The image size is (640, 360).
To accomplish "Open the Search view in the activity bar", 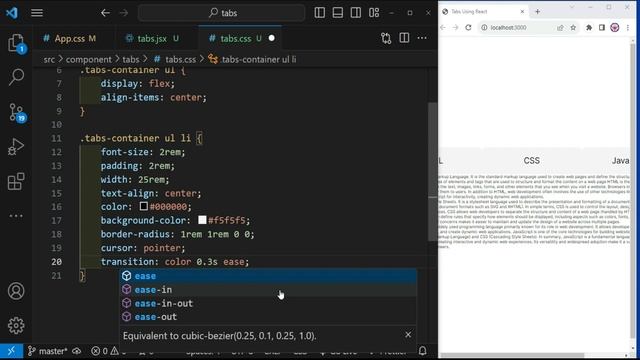I will [x=16, y=77].
